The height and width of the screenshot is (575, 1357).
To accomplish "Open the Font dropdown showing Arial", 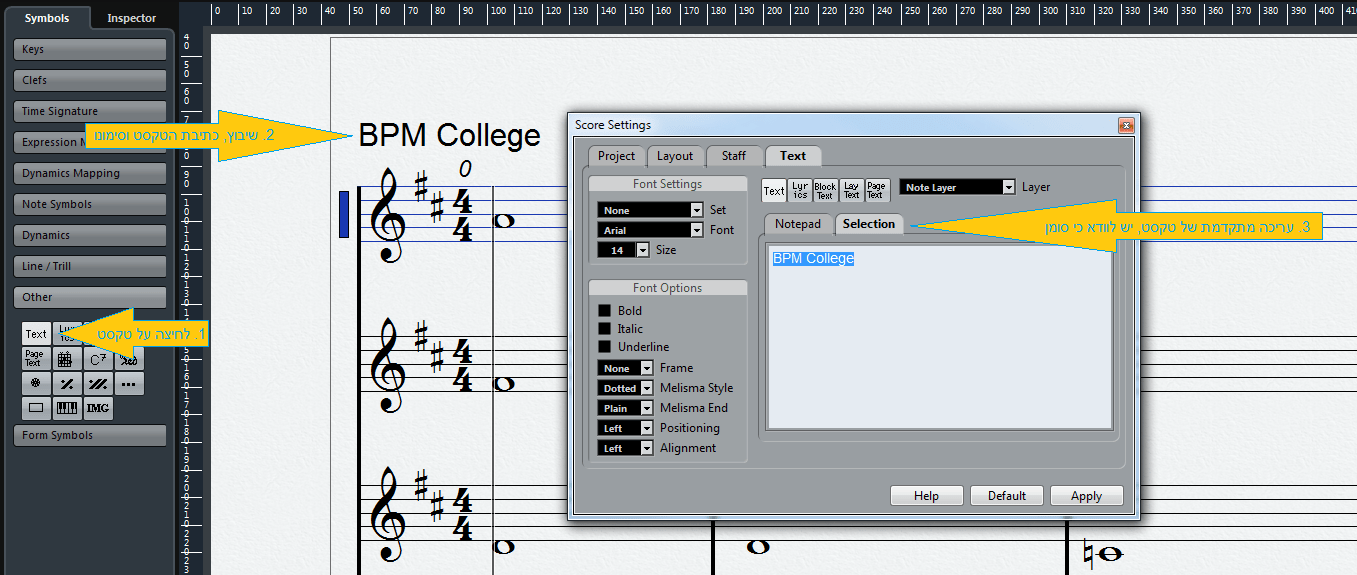I will pyautogui.click(x=650, y=230).
